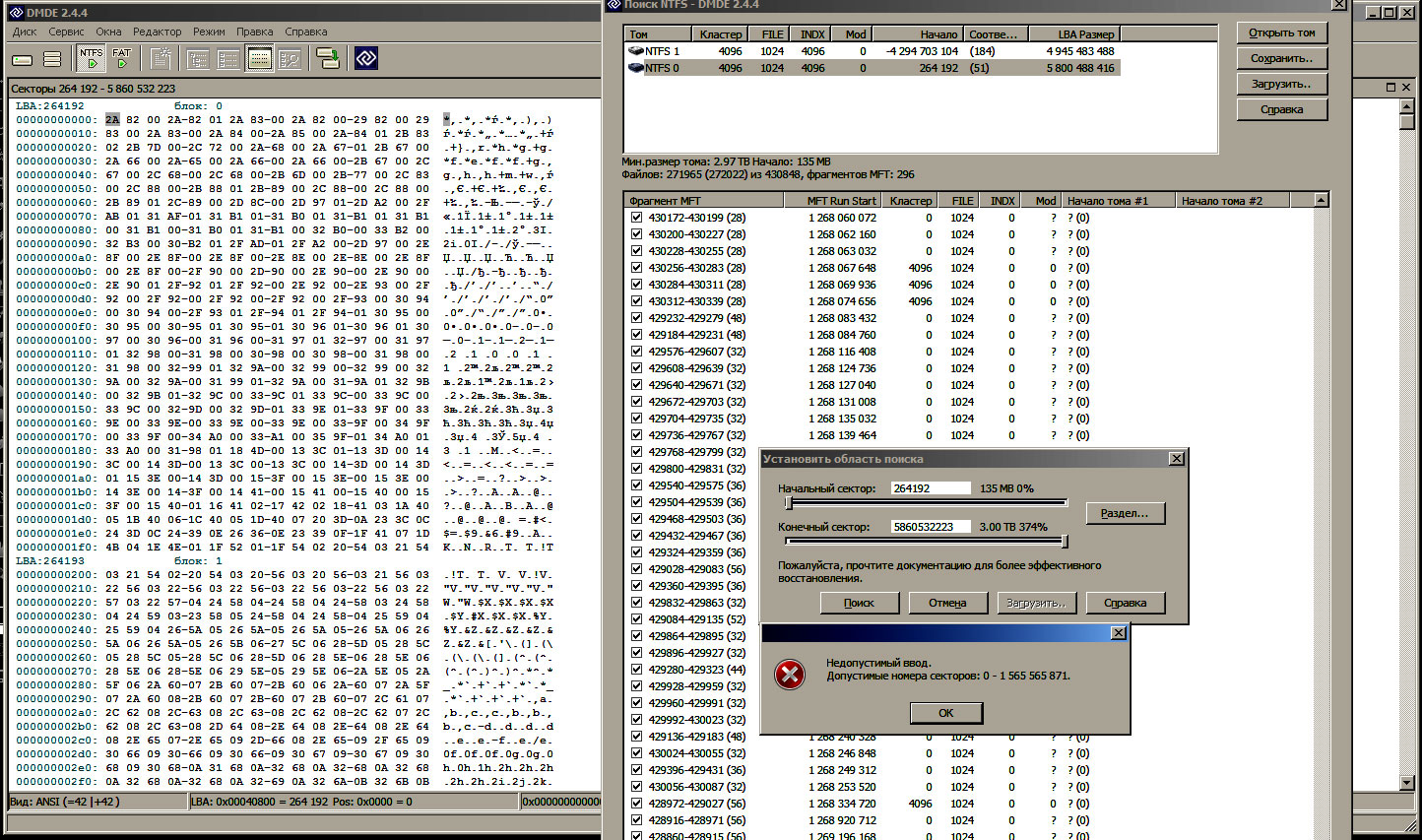Toggle checkbox for fragment 429232-429279
Viewport: 1422px width, 840px height.
[637, 318]
